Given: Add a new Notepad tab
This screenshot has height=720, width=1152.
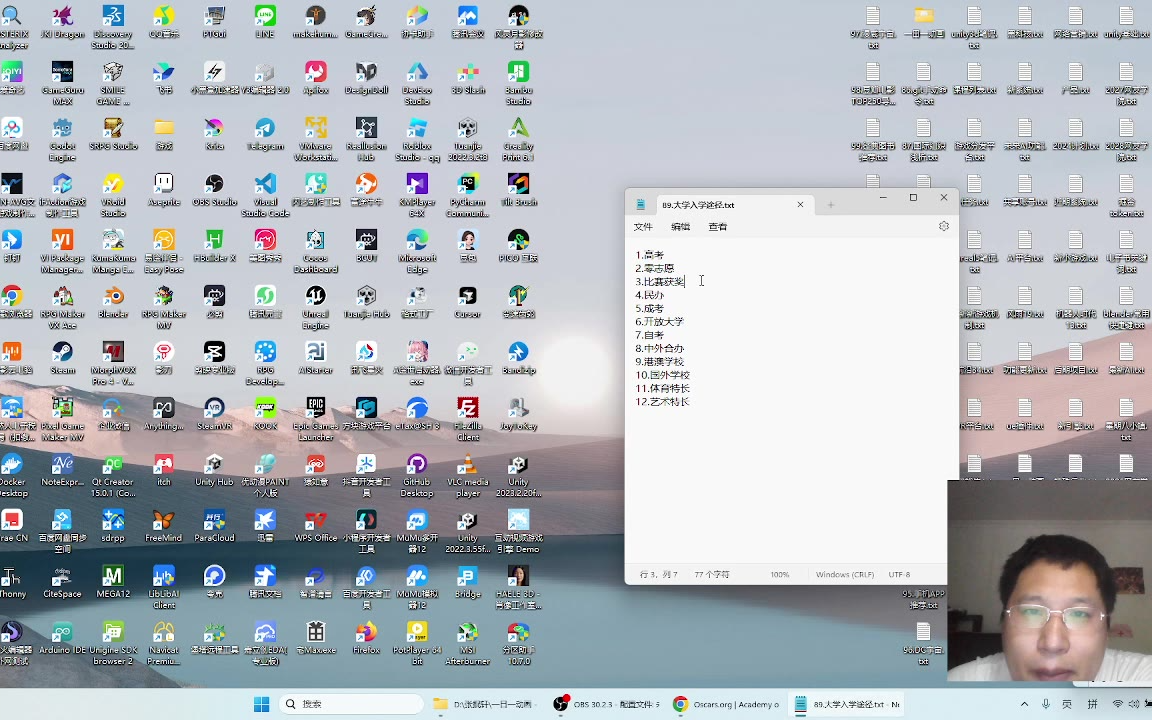Looking at the screenshot, I should (x=831, y=205).
